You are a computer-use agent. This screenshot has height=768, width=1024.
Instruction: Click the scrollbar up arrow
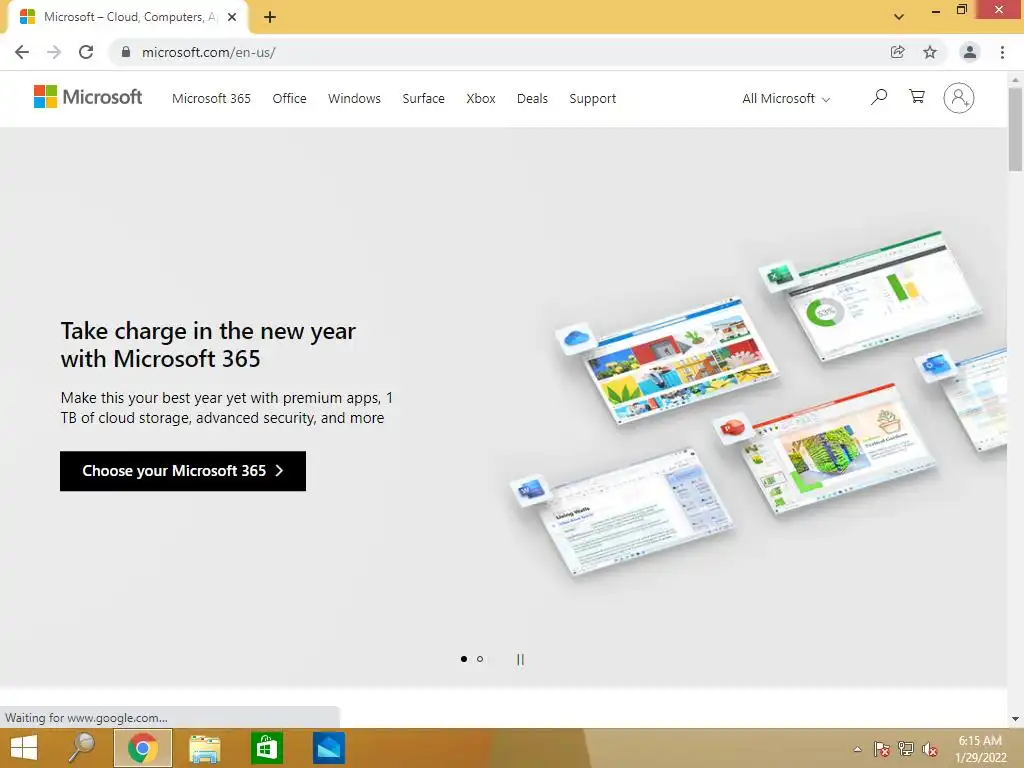(x=1015, y=79)
